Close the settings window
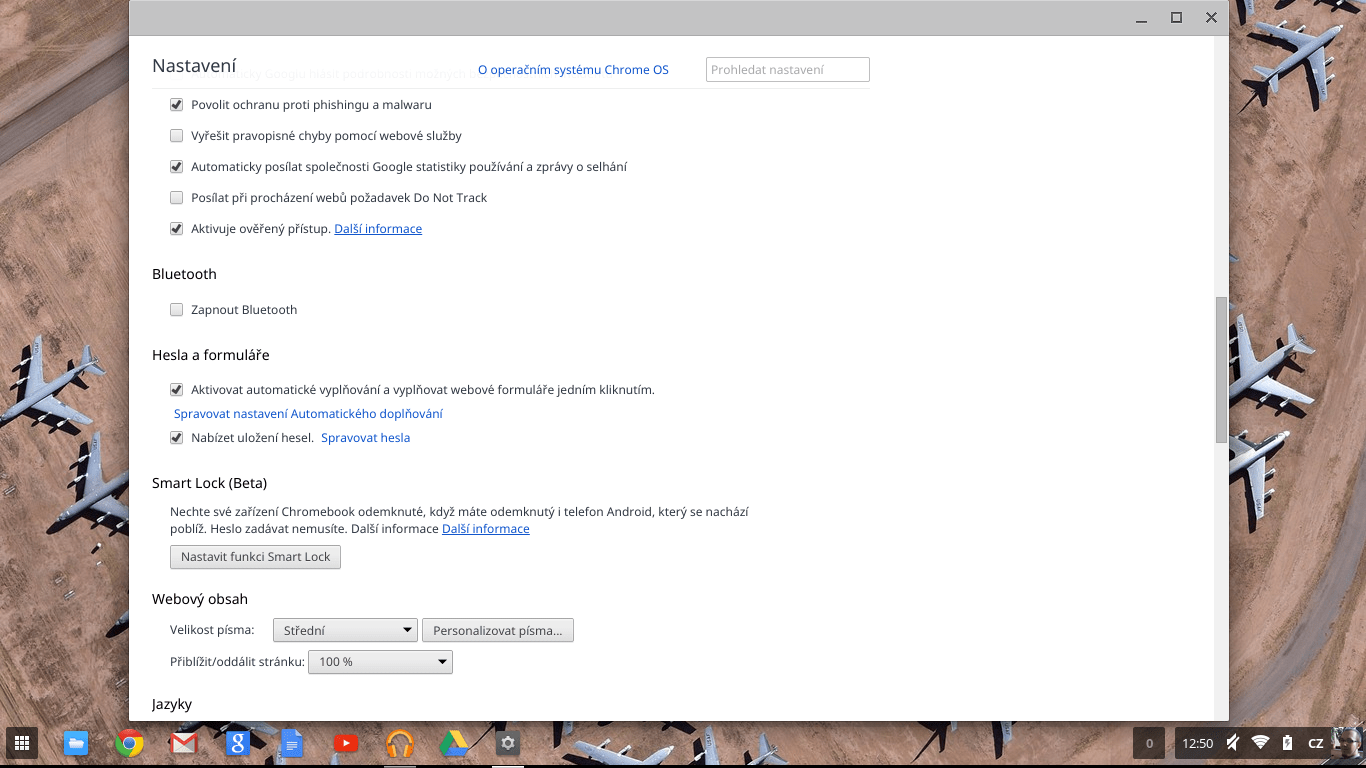The height and width of the screenshot is (768, 1366). [1211, 17]
